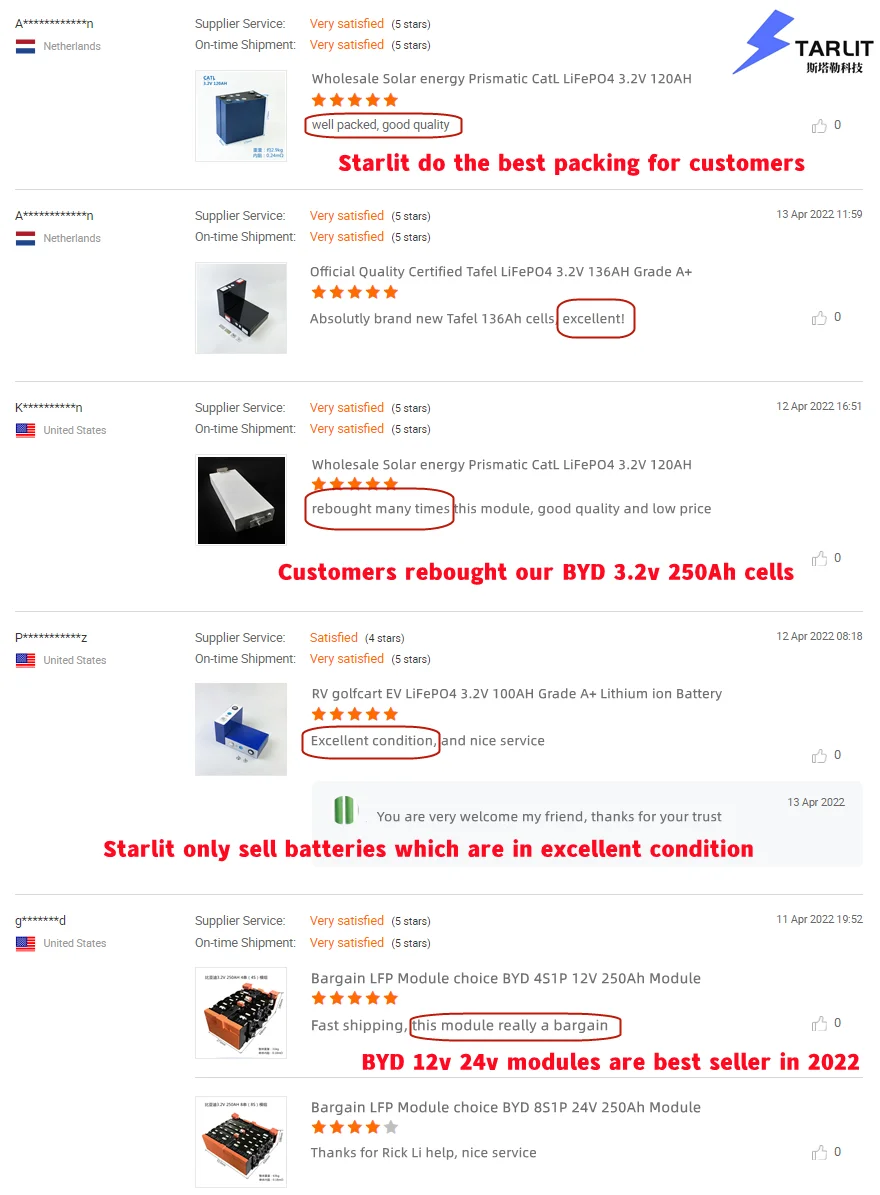This screenshot has height=1195, width=880.
Task: Open the blue CATL 120AH battery thumbnail
Action: tap(241, 116)
